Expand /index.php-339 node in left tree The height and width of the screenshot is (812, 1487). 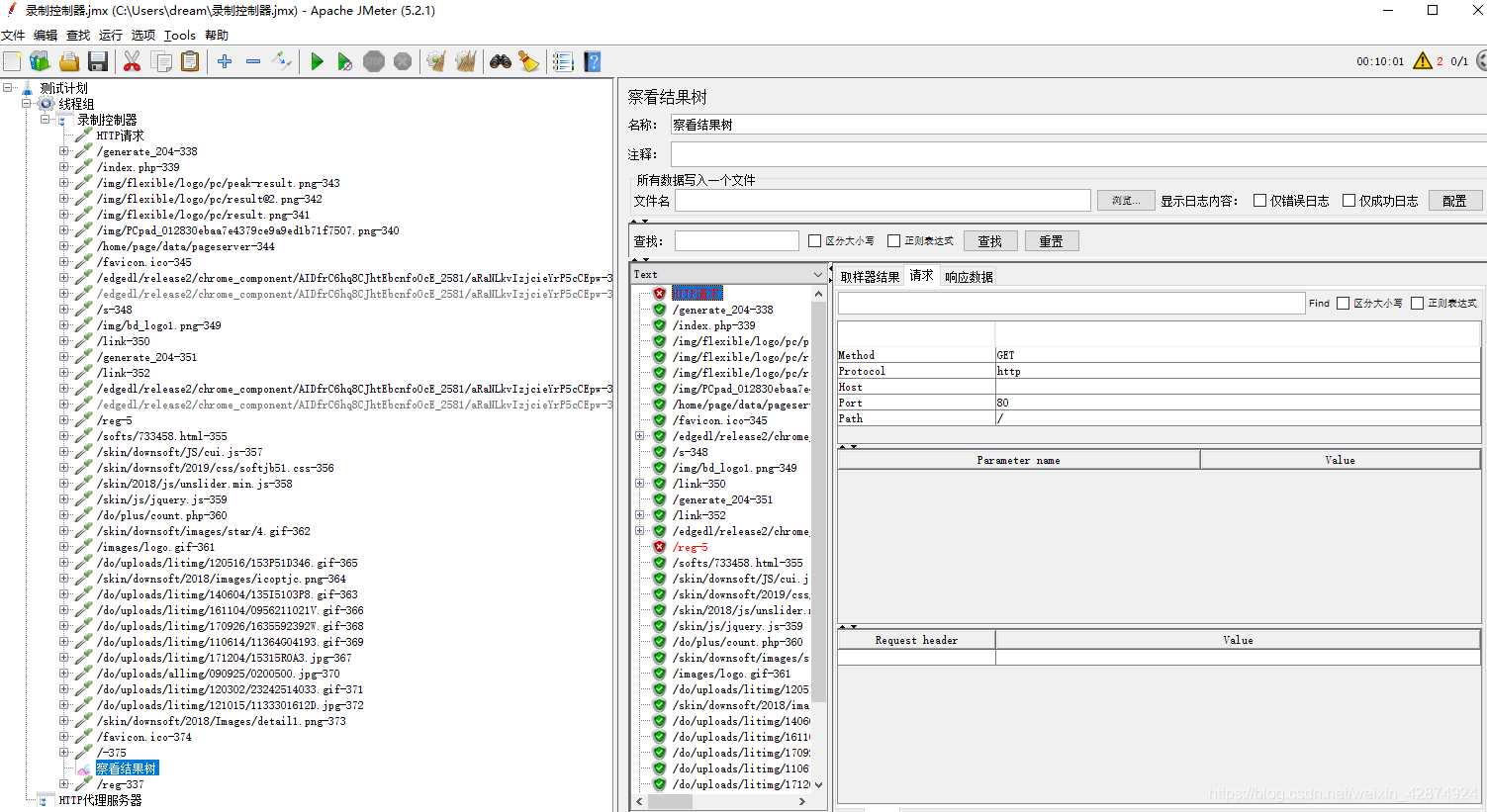tap(64, 167)
